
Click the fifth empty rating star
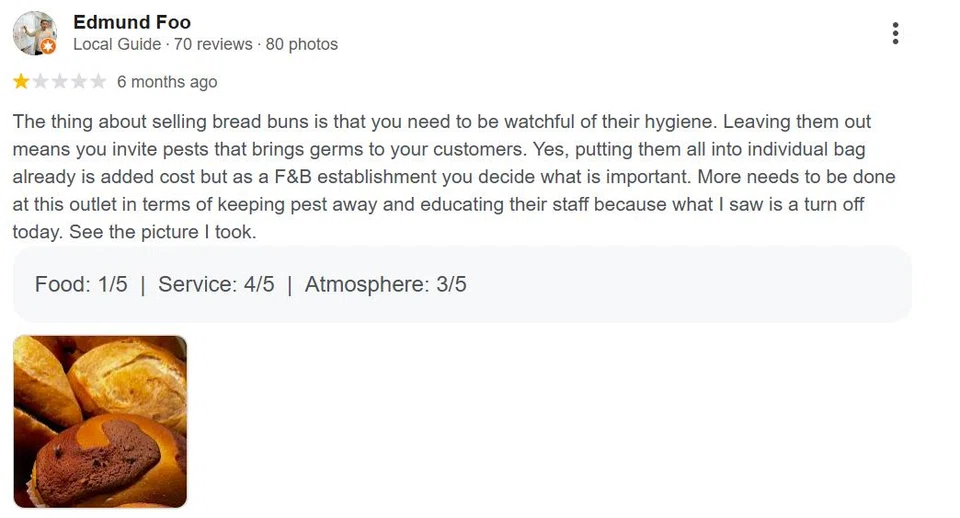[97, 81]
